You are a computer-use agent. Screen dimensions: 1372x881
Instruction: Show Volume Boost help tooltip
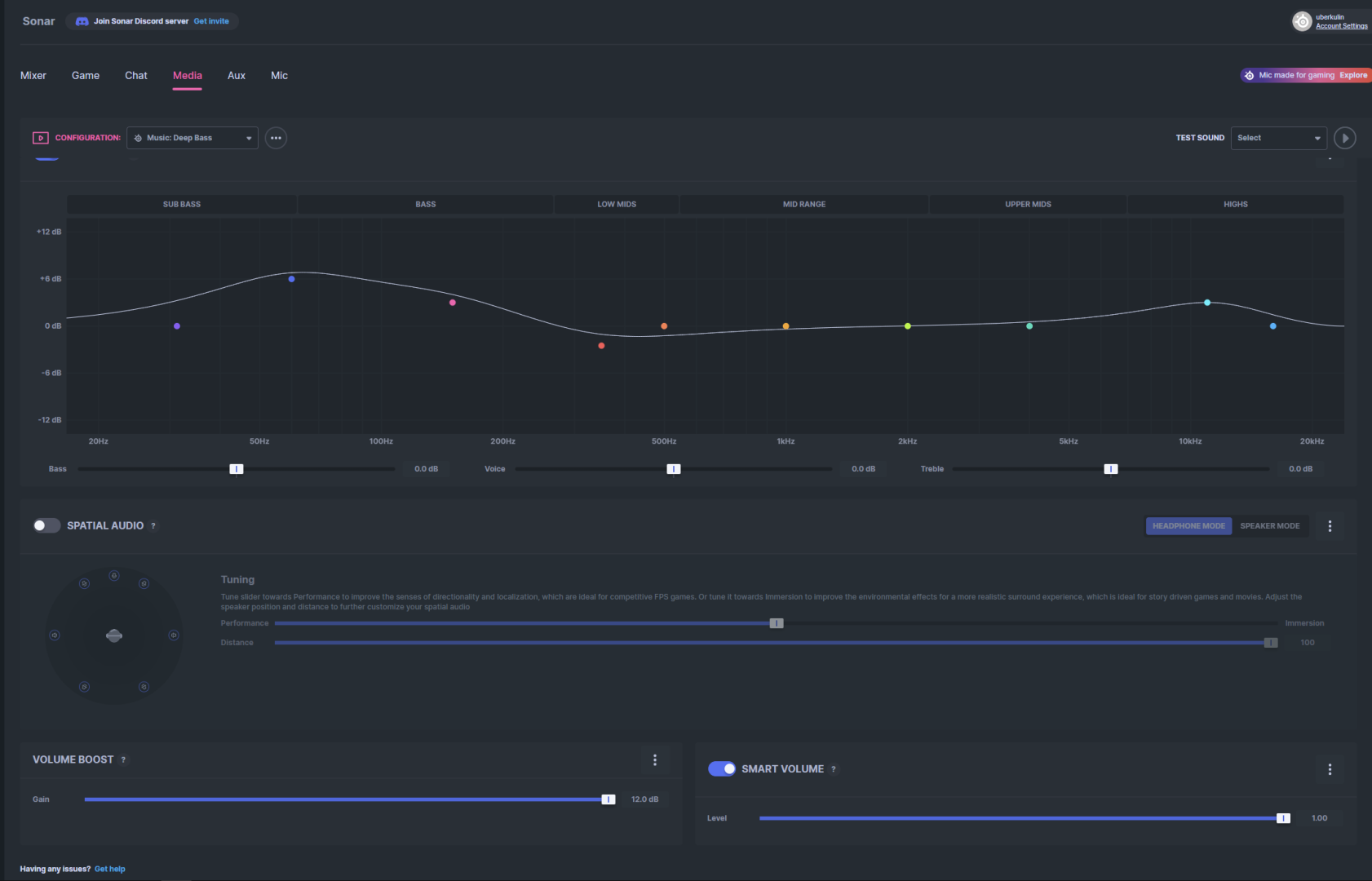(x=123, y=760)
